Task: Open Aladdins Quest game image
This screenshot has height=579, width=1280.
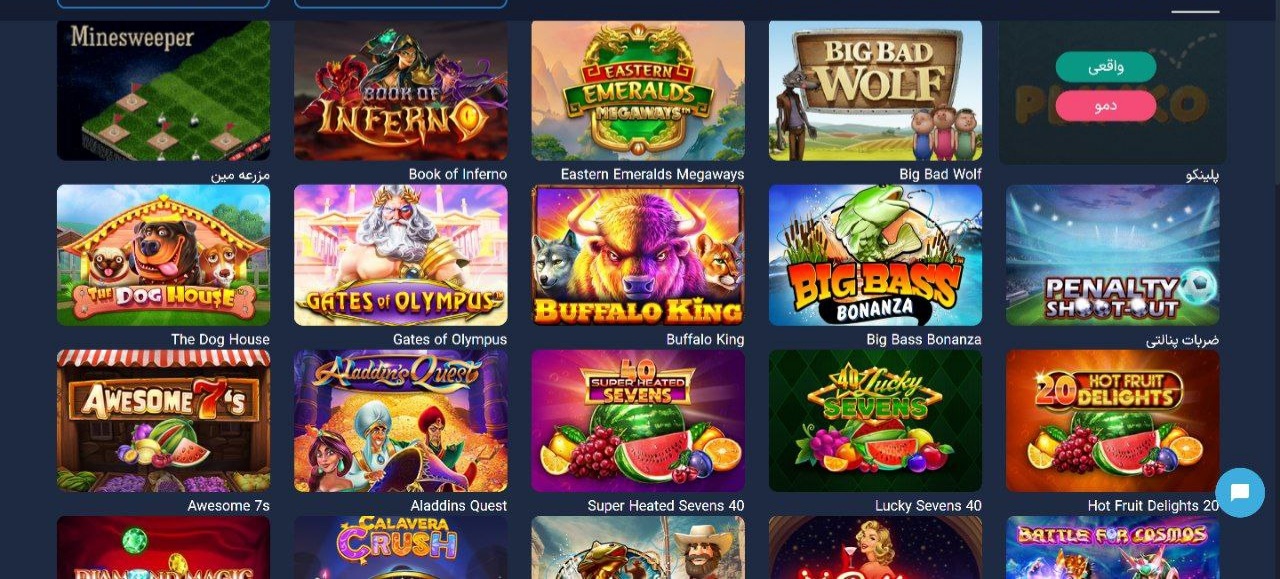Action: point(400,420)
